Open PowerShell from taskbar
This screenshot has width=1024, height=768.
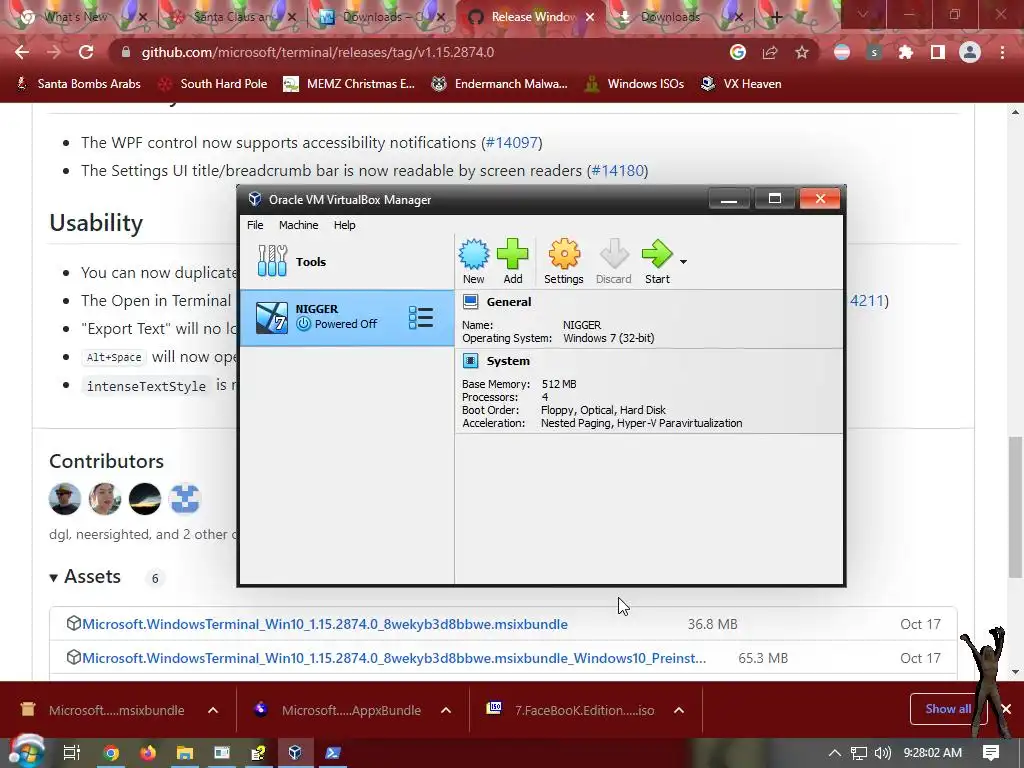(332, 753)
